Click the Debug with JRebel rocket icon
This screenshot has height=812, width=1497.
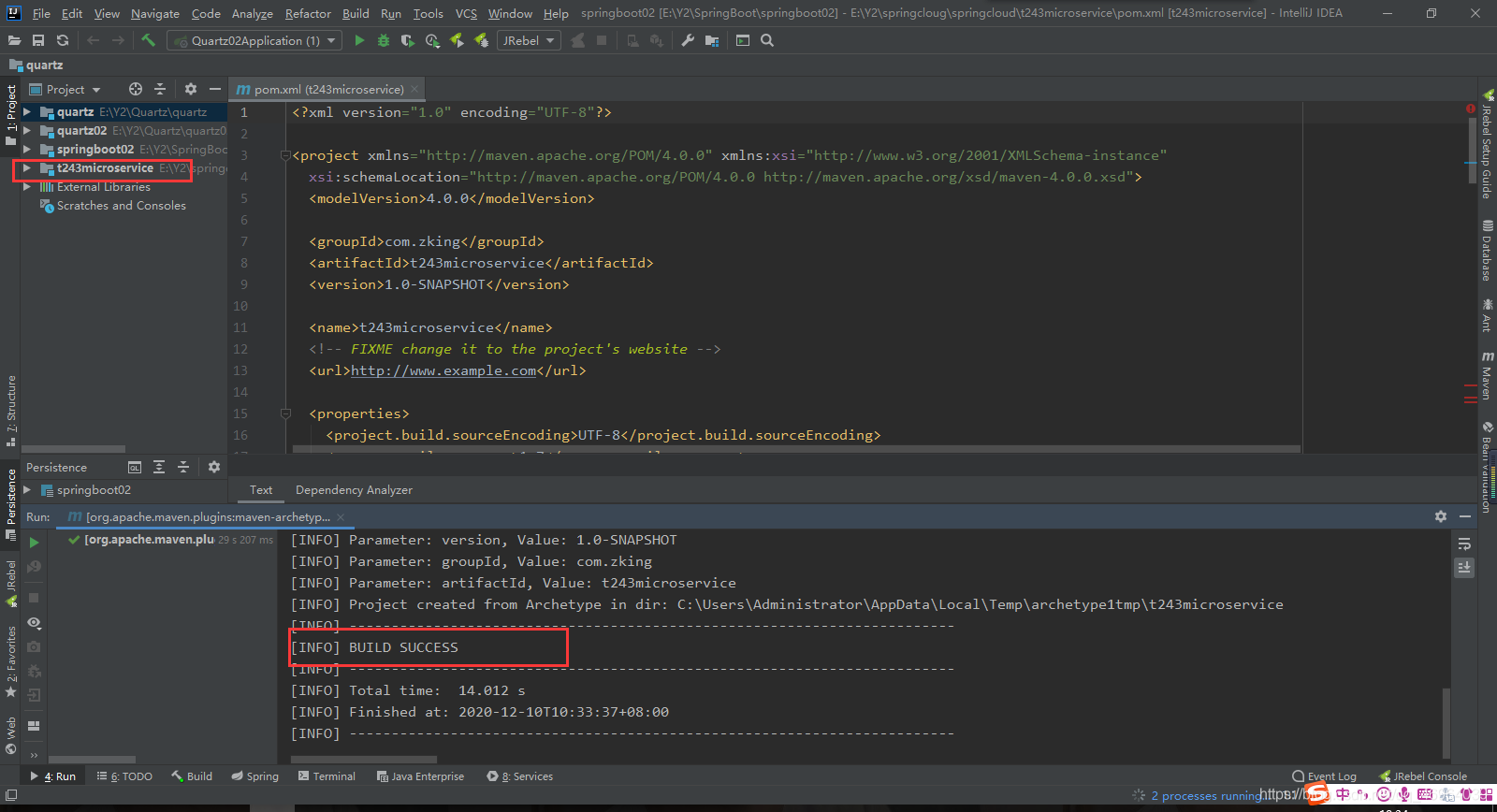pos(481,40)
